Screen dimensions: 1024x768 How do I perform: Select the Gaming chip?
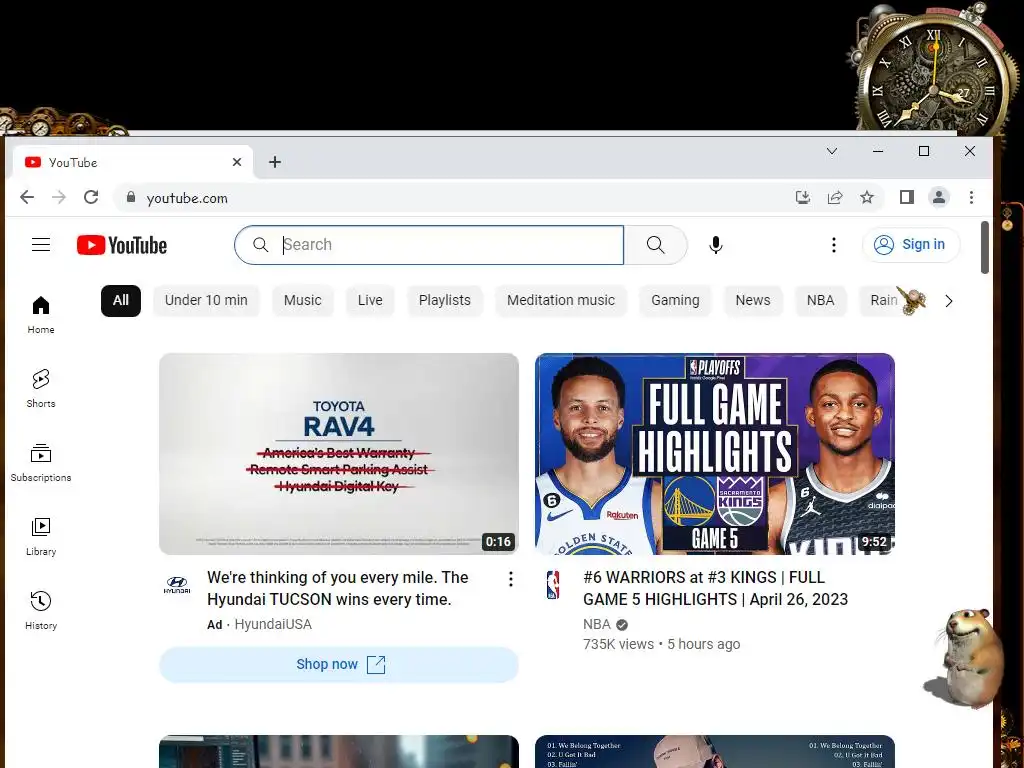tap(675, 300)
